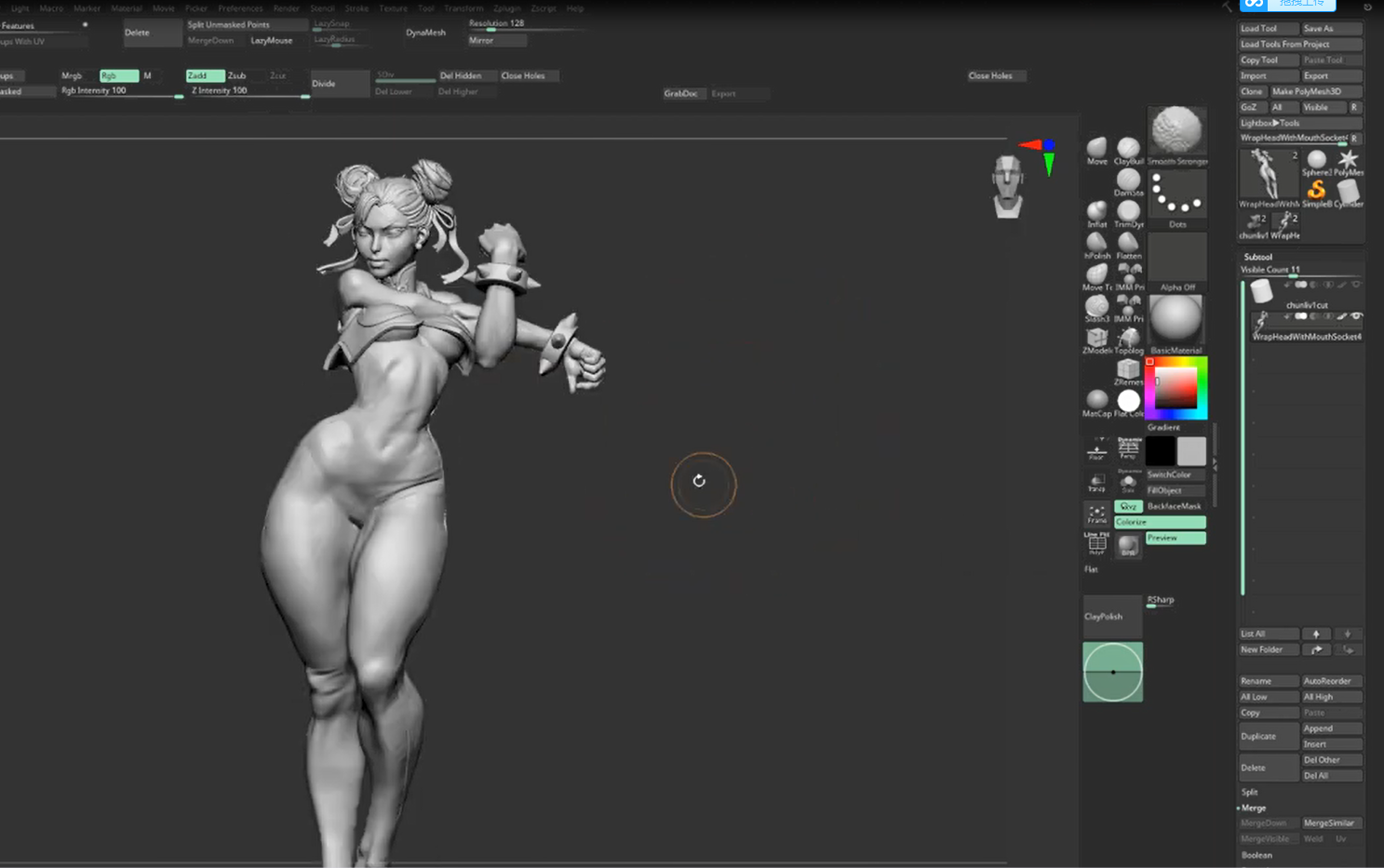1384x868 pixels.
Task: Select the ZRemesherGuides brush
Action: coord(1129,373)
